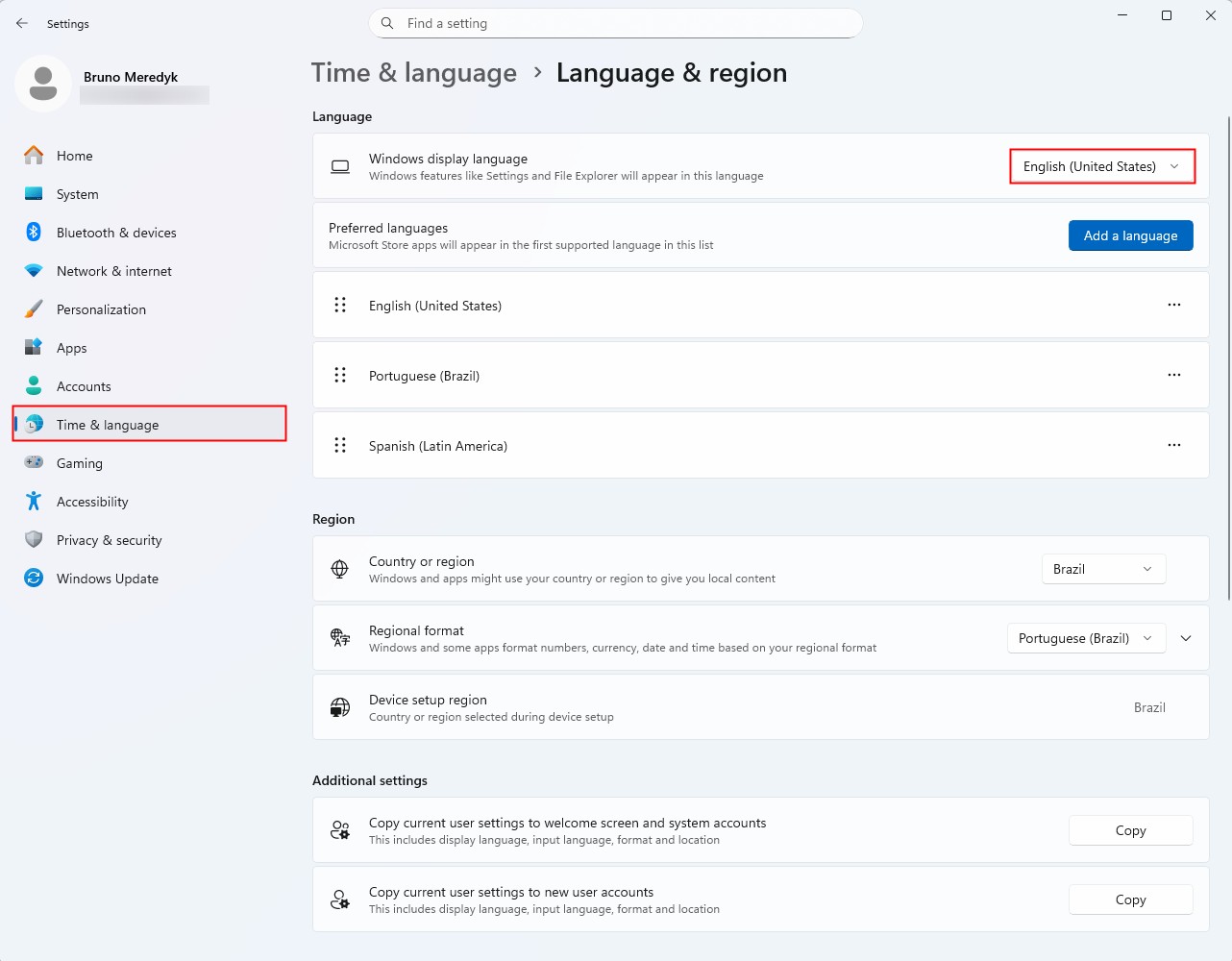Click the Country or region globe icon

click(340, 569)
